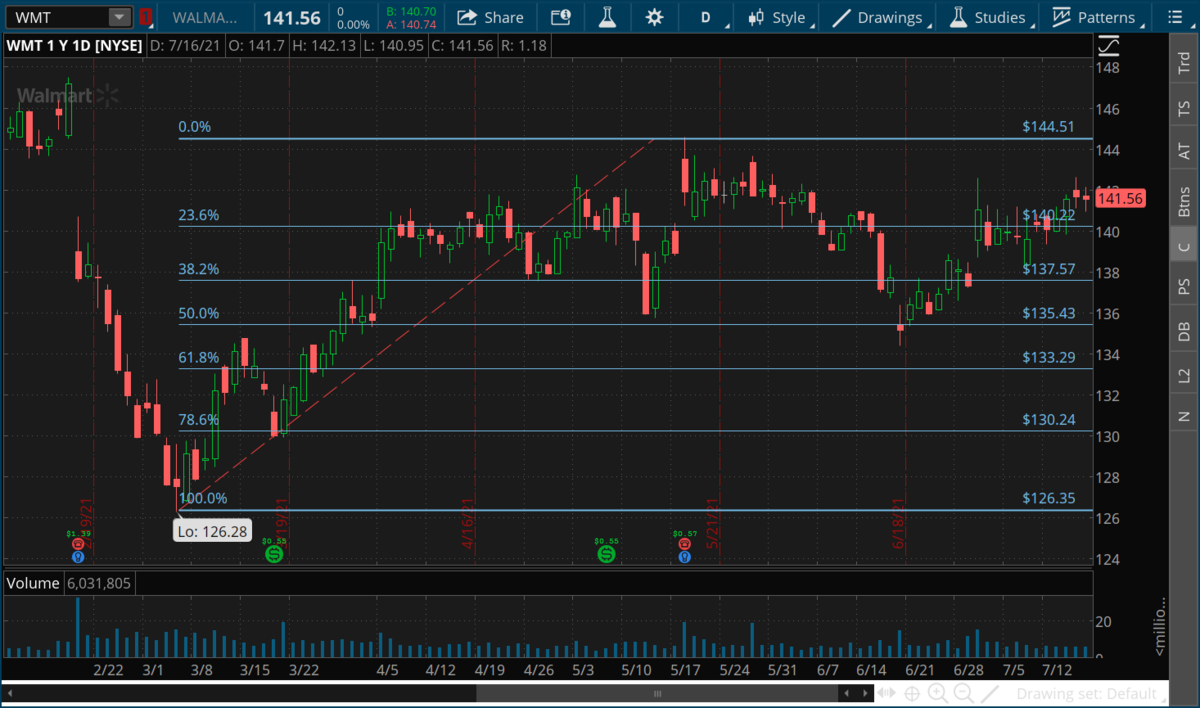
Task: Click the 141.56 current price tag on axis
Action: click(1120, 199)
